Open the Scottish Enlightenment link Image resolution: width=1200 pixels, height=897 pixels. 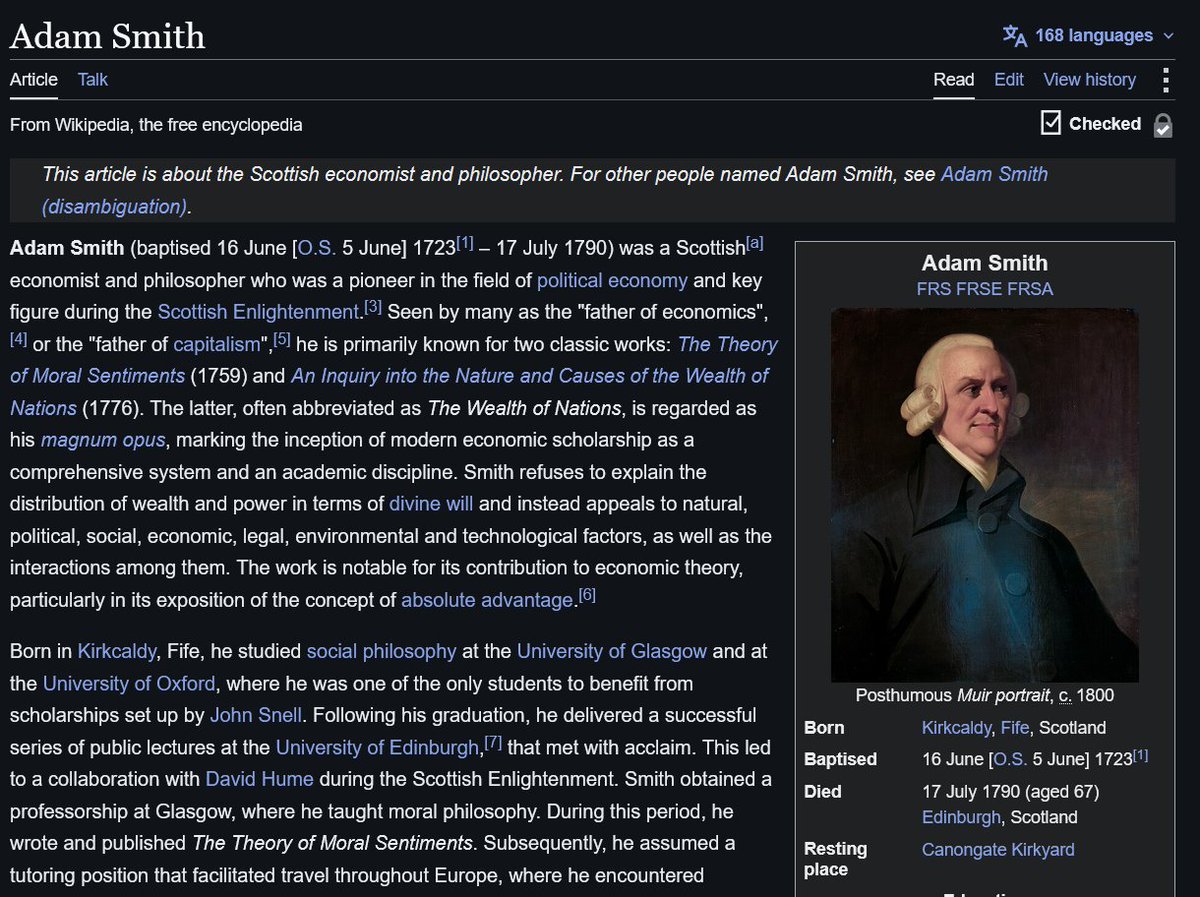(x=258, y=312)
